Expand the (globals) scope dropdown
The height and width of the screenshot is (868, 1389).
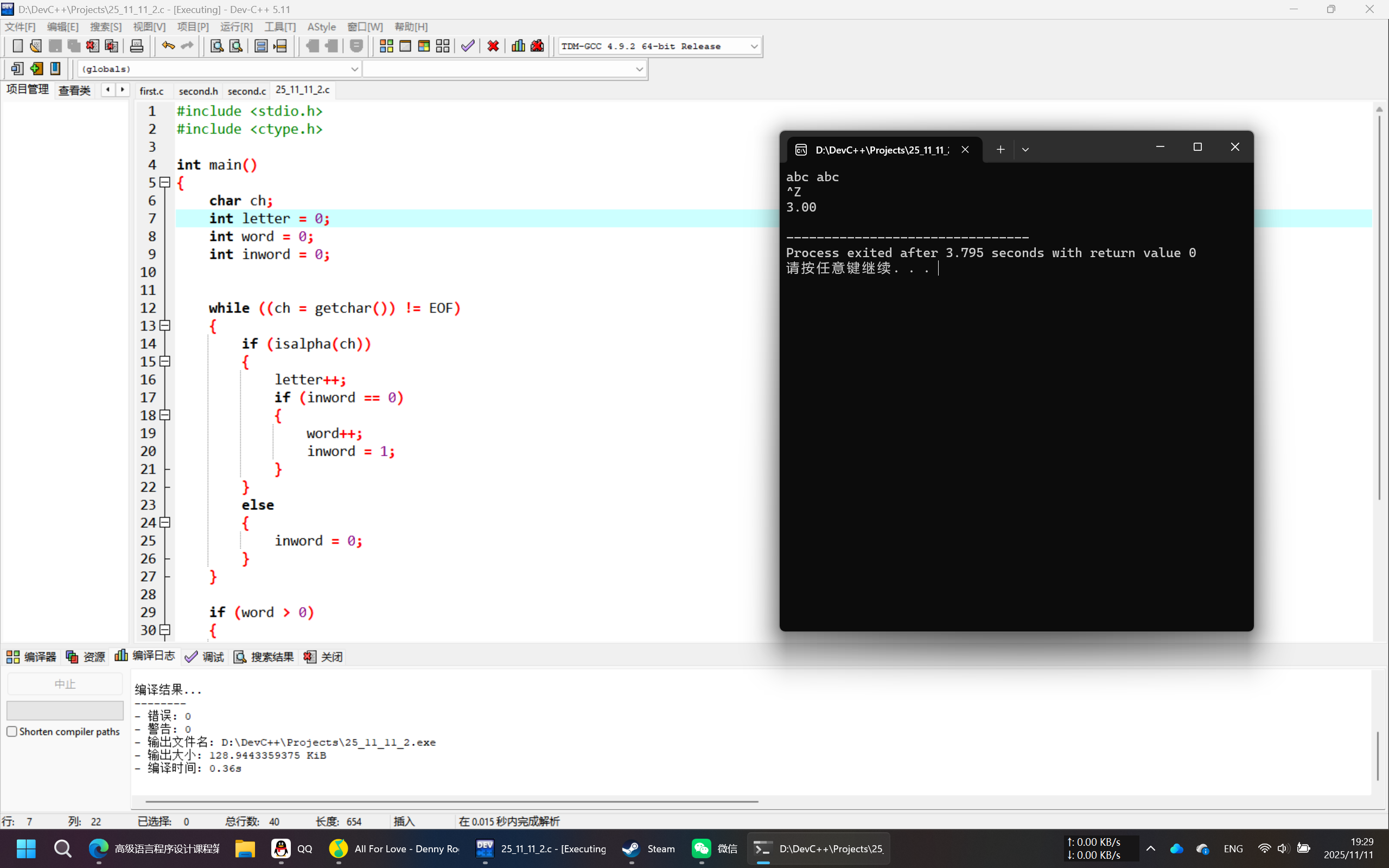tap(354, 69)
